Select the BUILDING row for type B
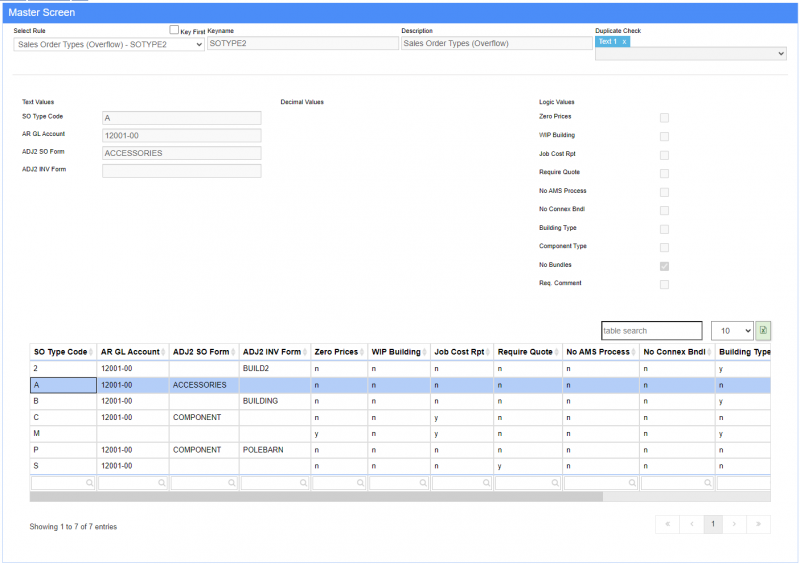This screenshot has width=800, height=564. coord(260,401)
